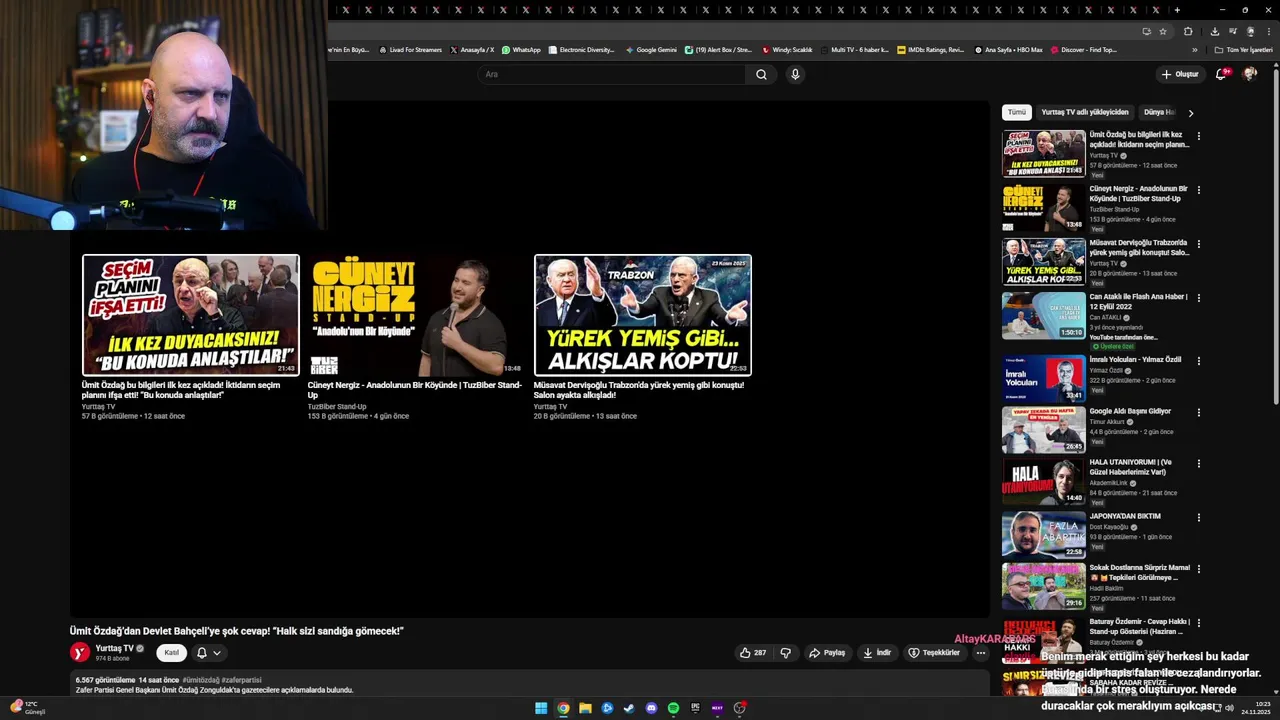Screen dimensions: 1280x720
Task: Open Chrome from the taskbar
Action: pos(563,708)
